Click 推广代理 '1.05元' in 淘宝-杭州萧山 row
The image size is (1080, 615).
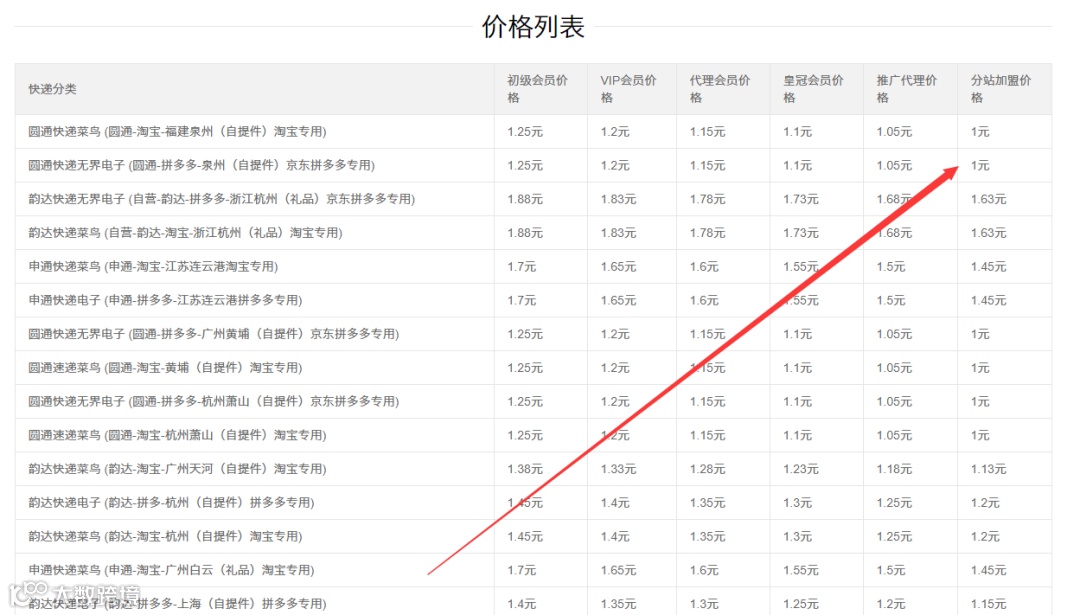(894, 435)
